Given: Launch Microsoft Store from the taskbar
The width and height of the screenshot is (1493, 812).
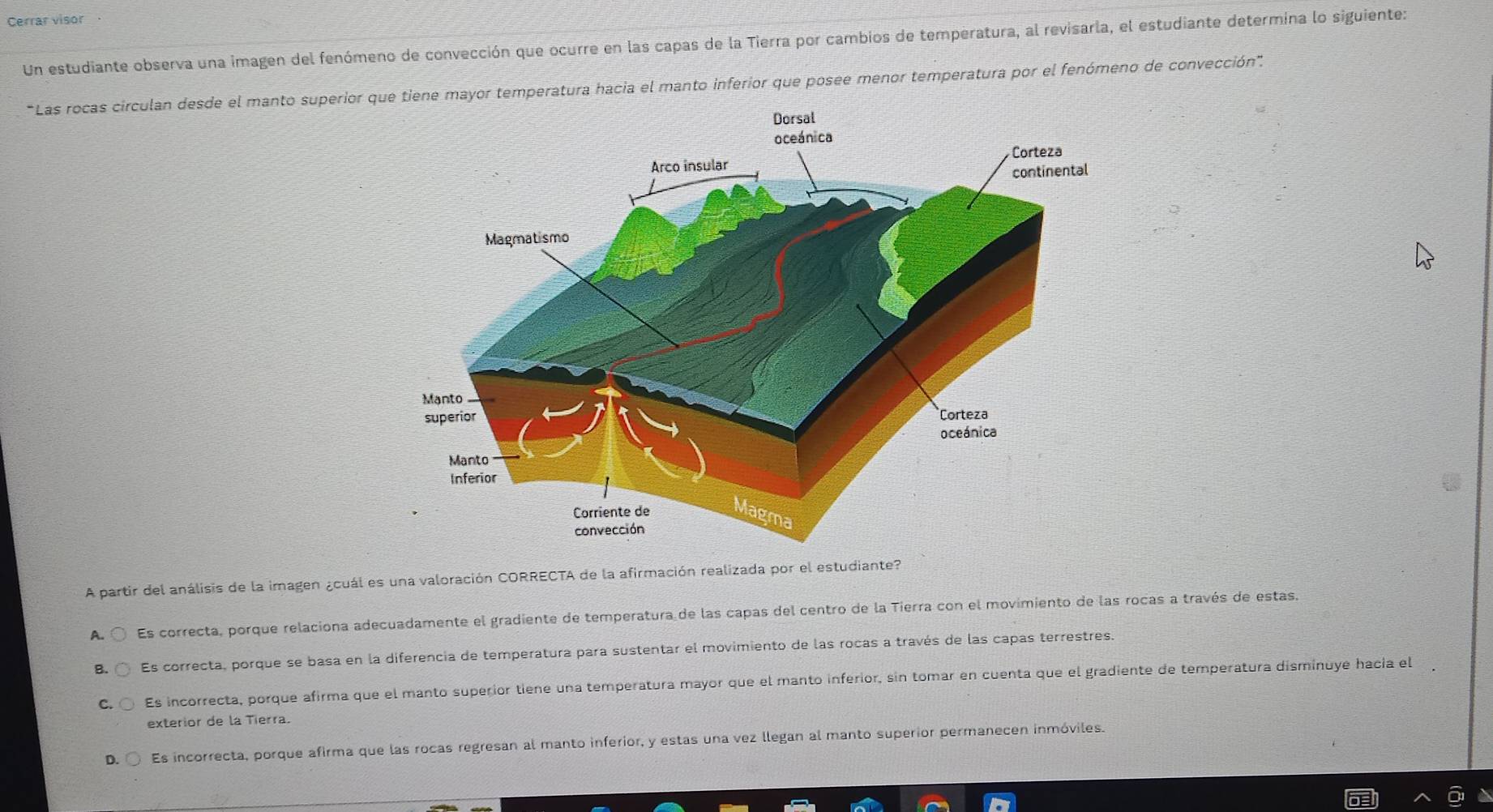Looking at the screenshot, I should 799,806.
